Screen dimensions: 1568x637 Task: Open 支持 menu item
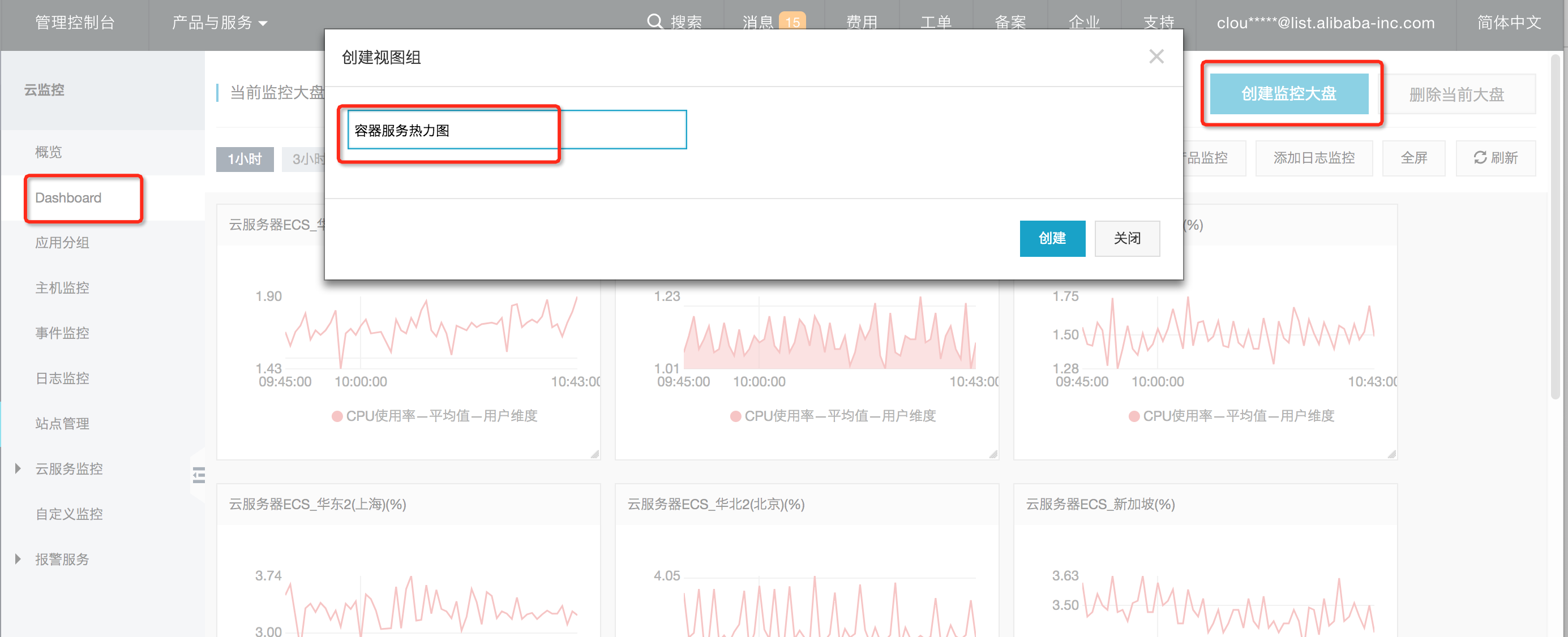click(x=1158, y=23)
